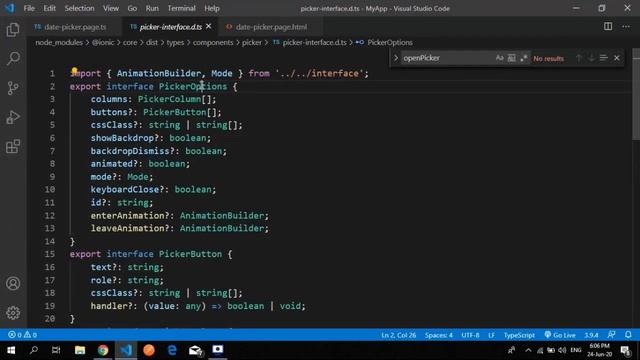Change language mode via TypeScript

tap(519, 335)
